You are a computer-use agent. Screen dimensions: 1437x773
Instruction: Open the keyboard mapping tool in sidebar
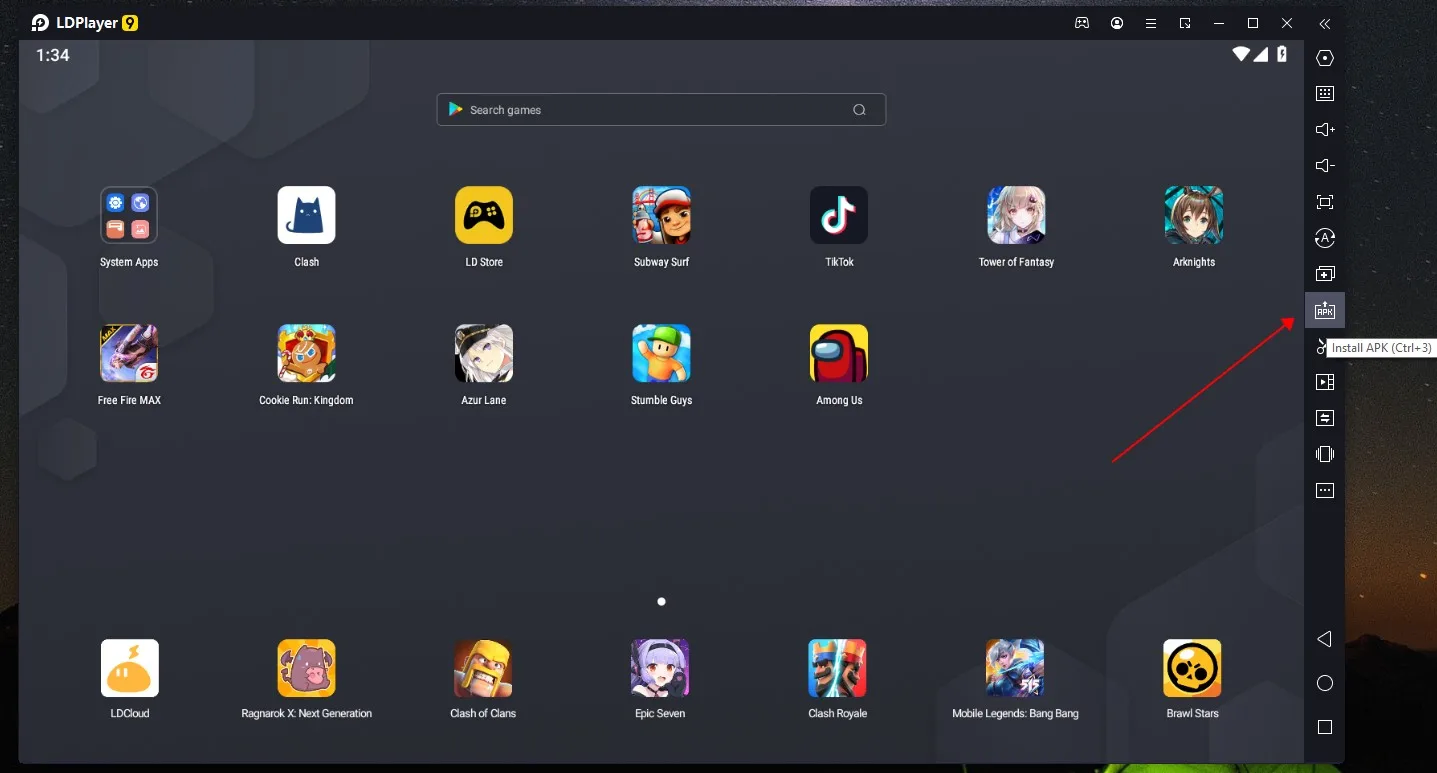click(x=1325, y=94)
